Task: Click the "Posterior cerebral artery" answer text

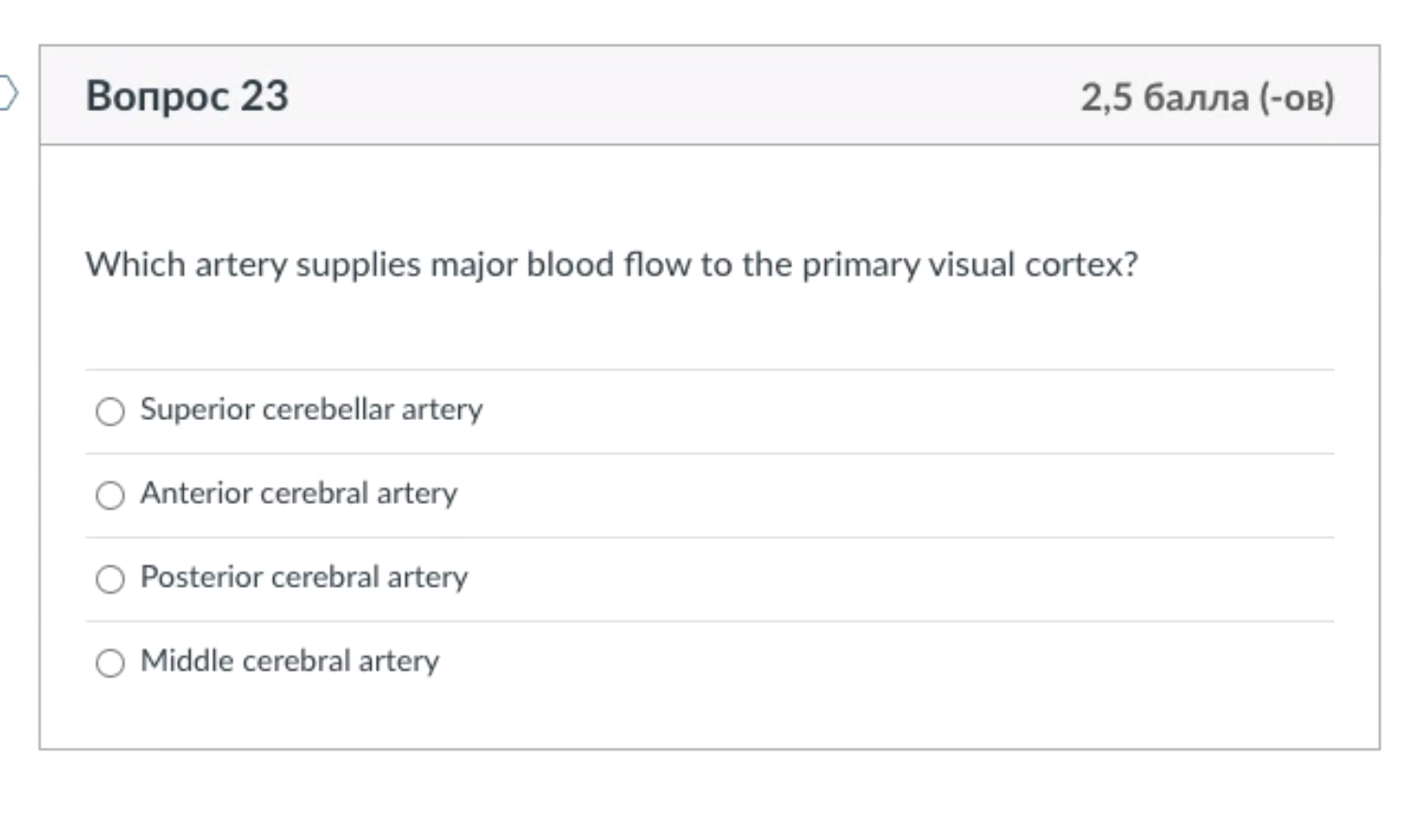Action: coord(303,577)
